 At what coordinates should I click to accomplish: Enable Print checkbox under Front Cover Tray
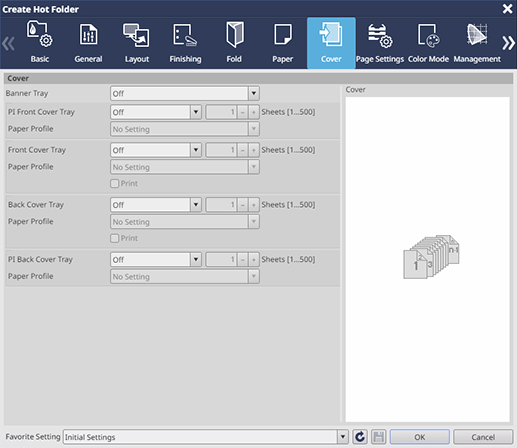click(114, 183)
